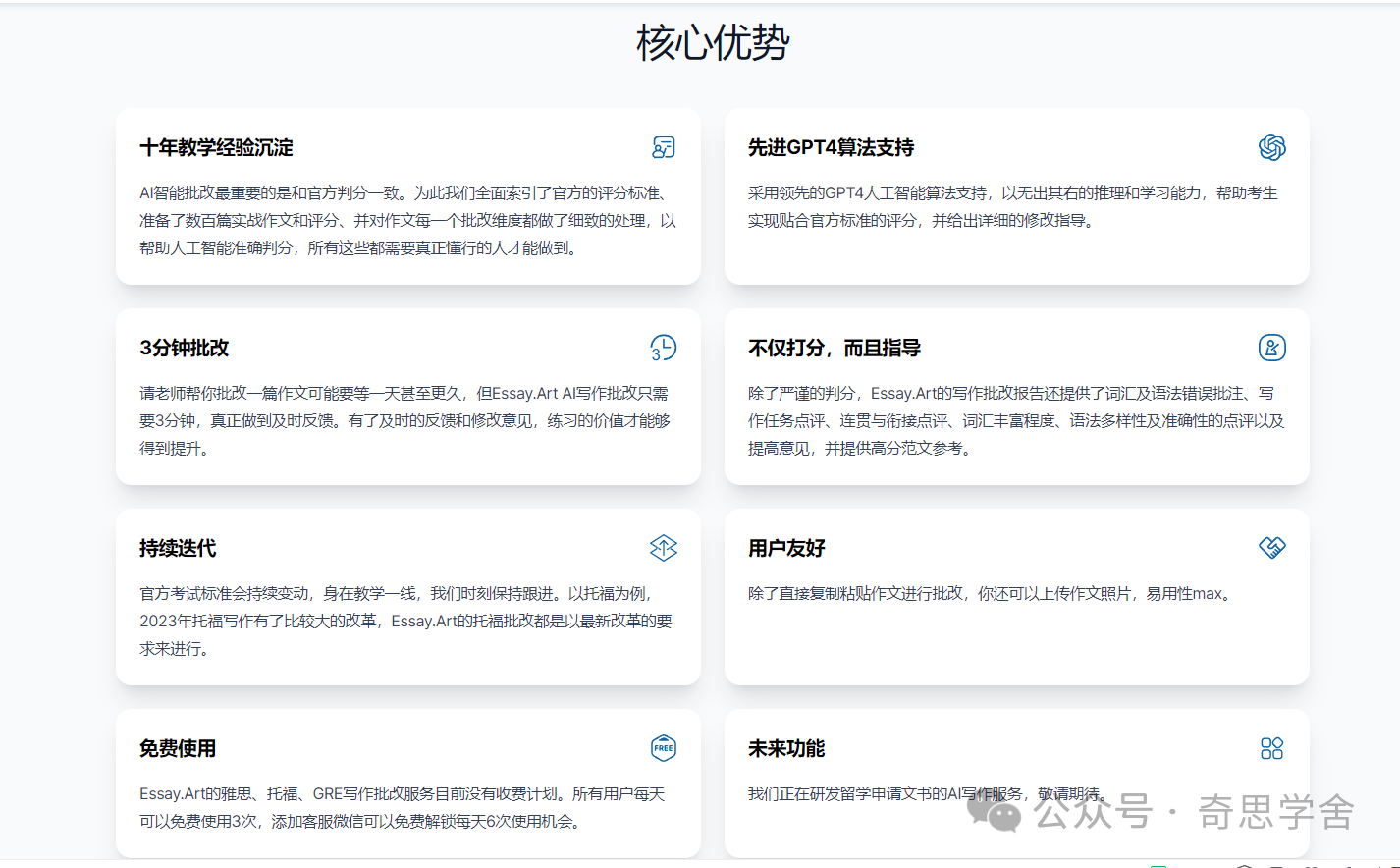
Task: Click the upload arrow icon beside 持续迭代
Action: tap(664, 548)
